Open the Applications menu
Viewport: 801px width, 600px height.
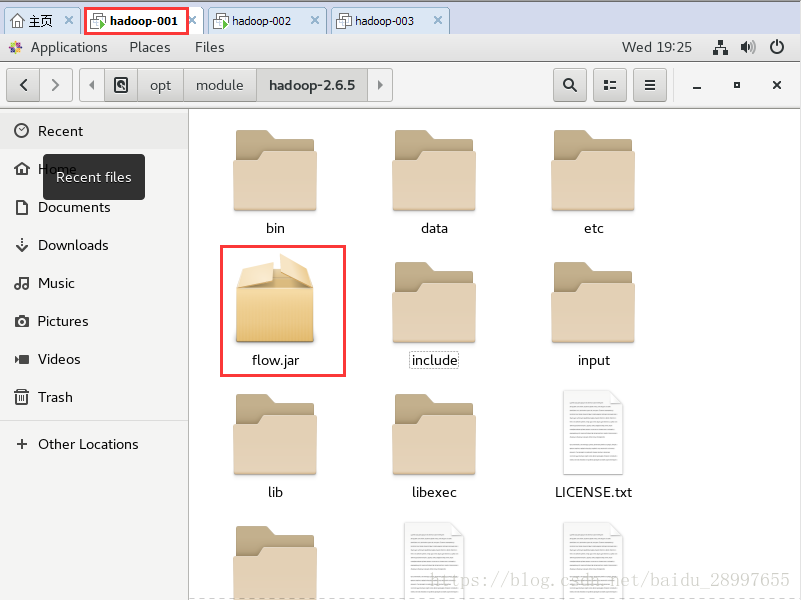tap(69, 47)
